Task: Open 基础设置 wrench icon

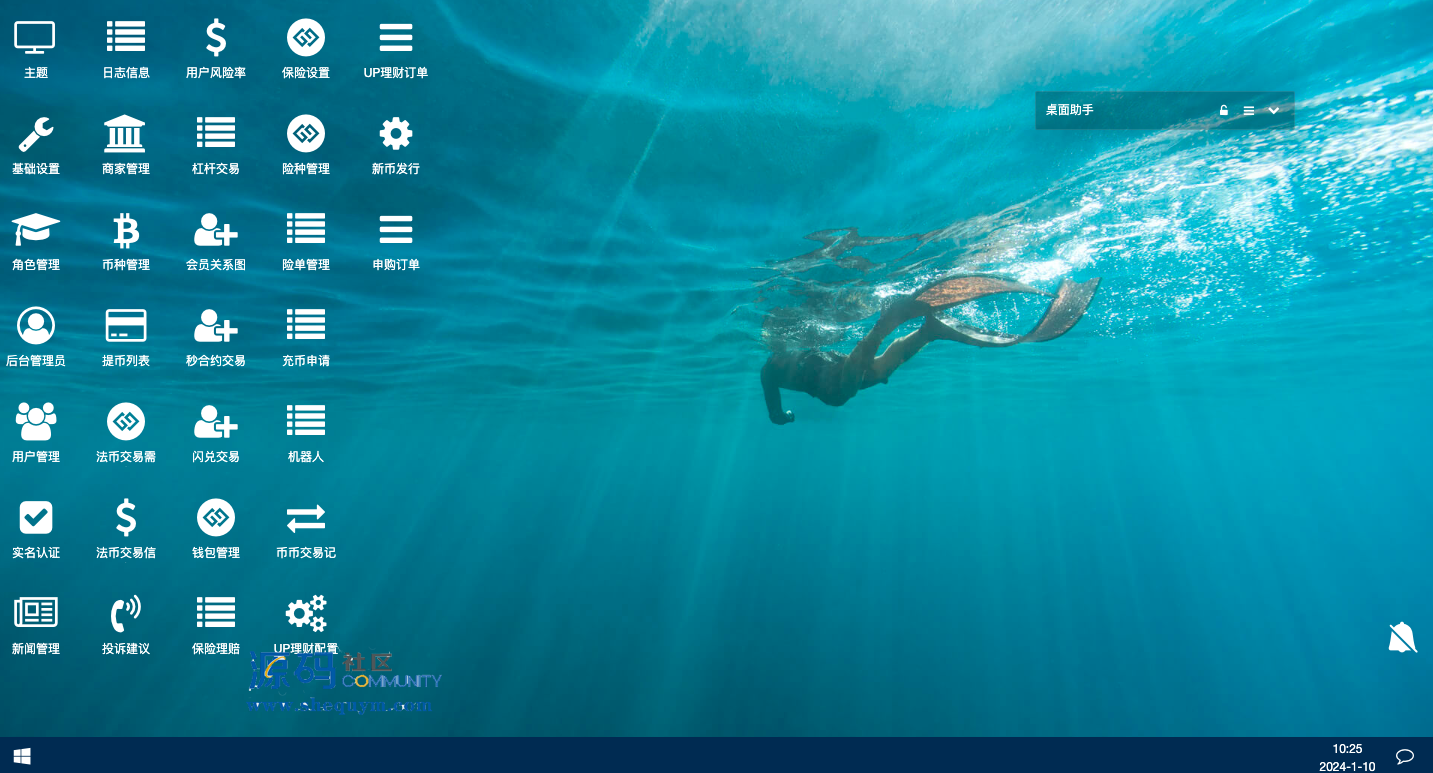Action: point(35,134)
